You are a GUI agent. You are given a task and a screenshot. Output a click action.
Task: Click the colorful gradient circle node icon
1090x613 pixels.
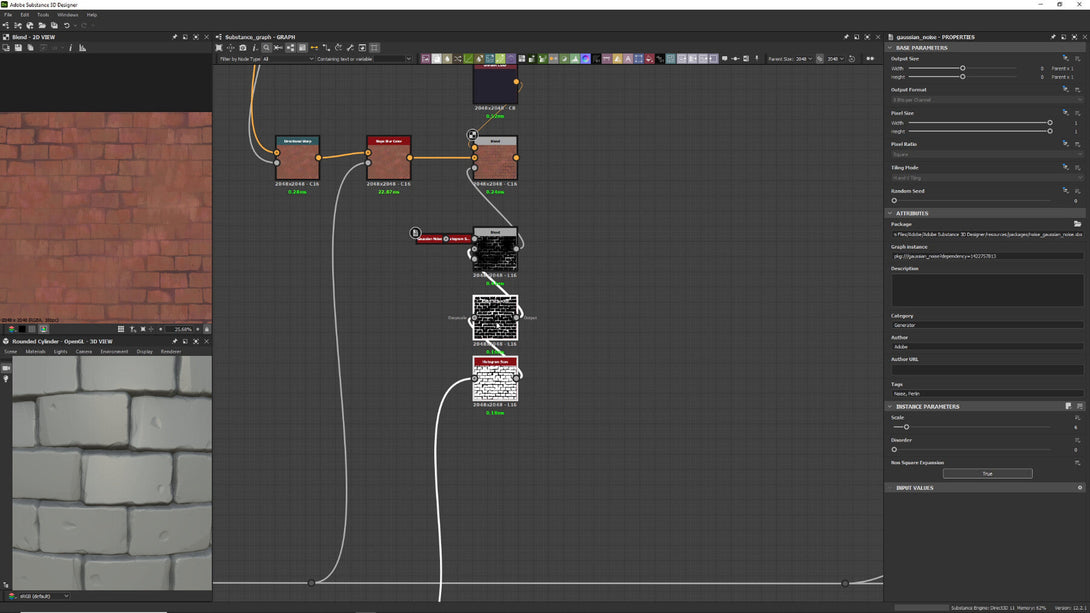click(x=585, y=59)
